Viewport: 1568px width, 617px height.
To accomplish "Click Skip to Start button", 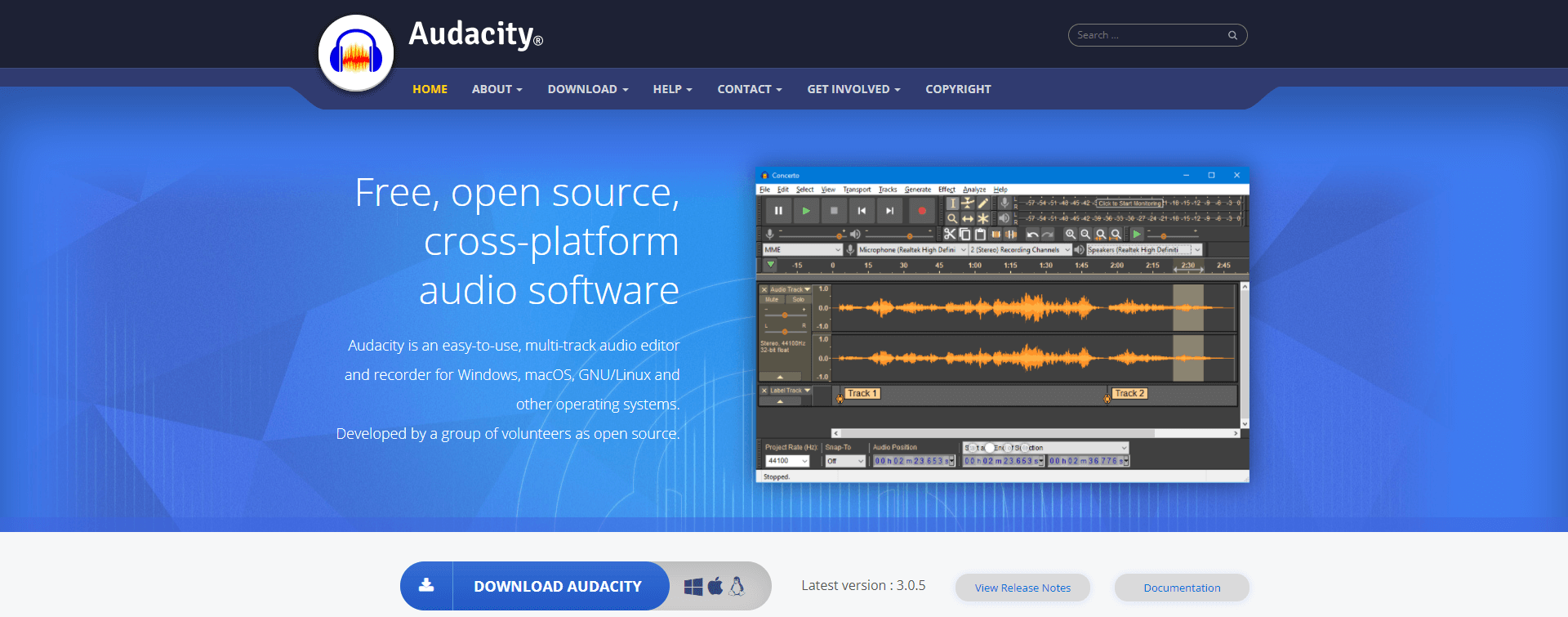I will (x=862, y=210).
